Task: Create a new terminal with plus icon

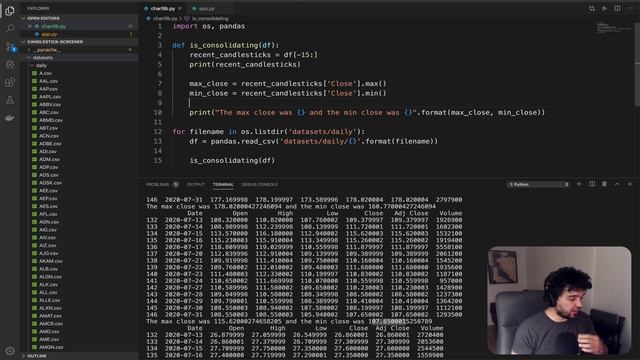Action: pos(579,184)
